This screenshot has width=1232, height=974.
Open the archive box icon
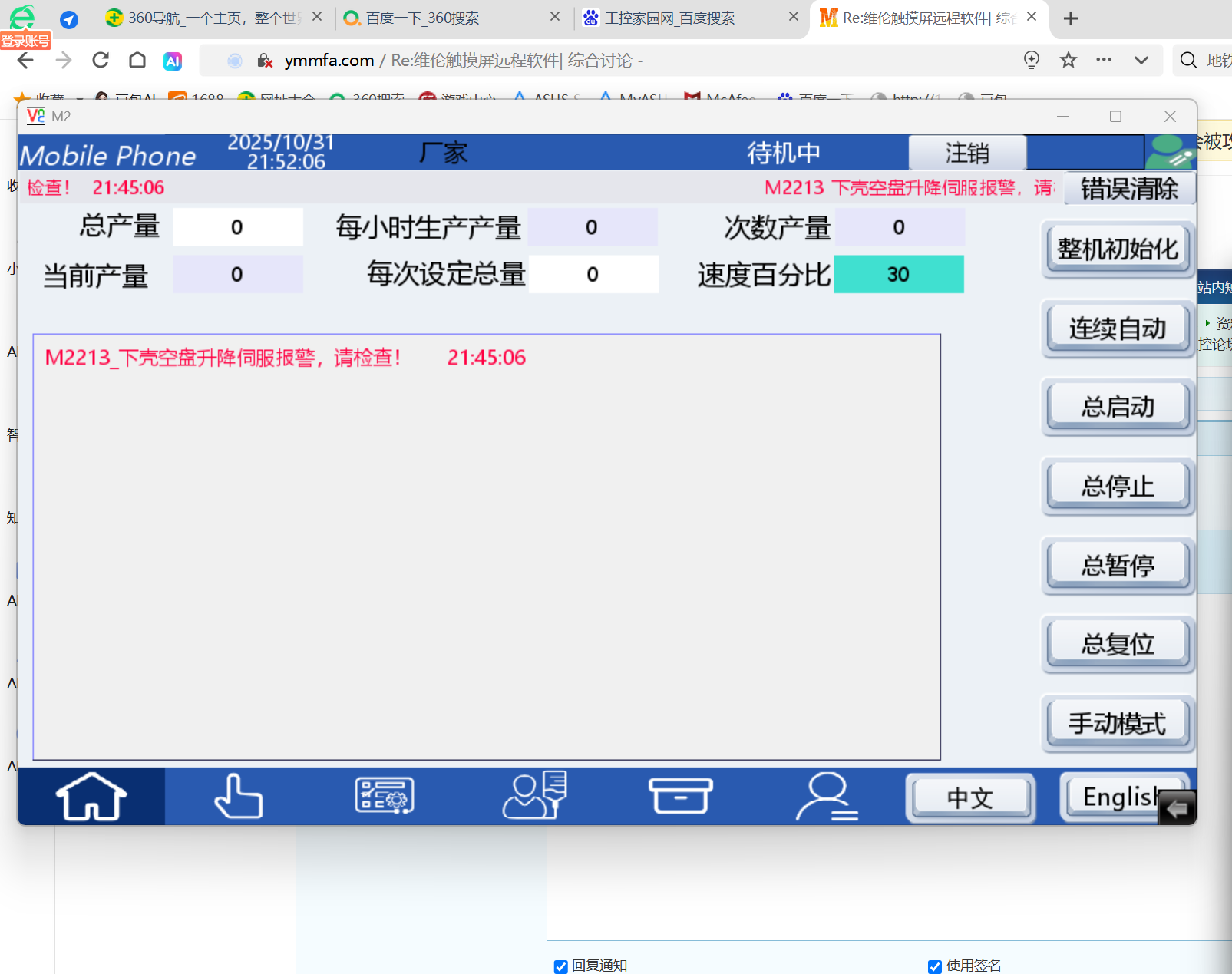[x=681, y=796]
